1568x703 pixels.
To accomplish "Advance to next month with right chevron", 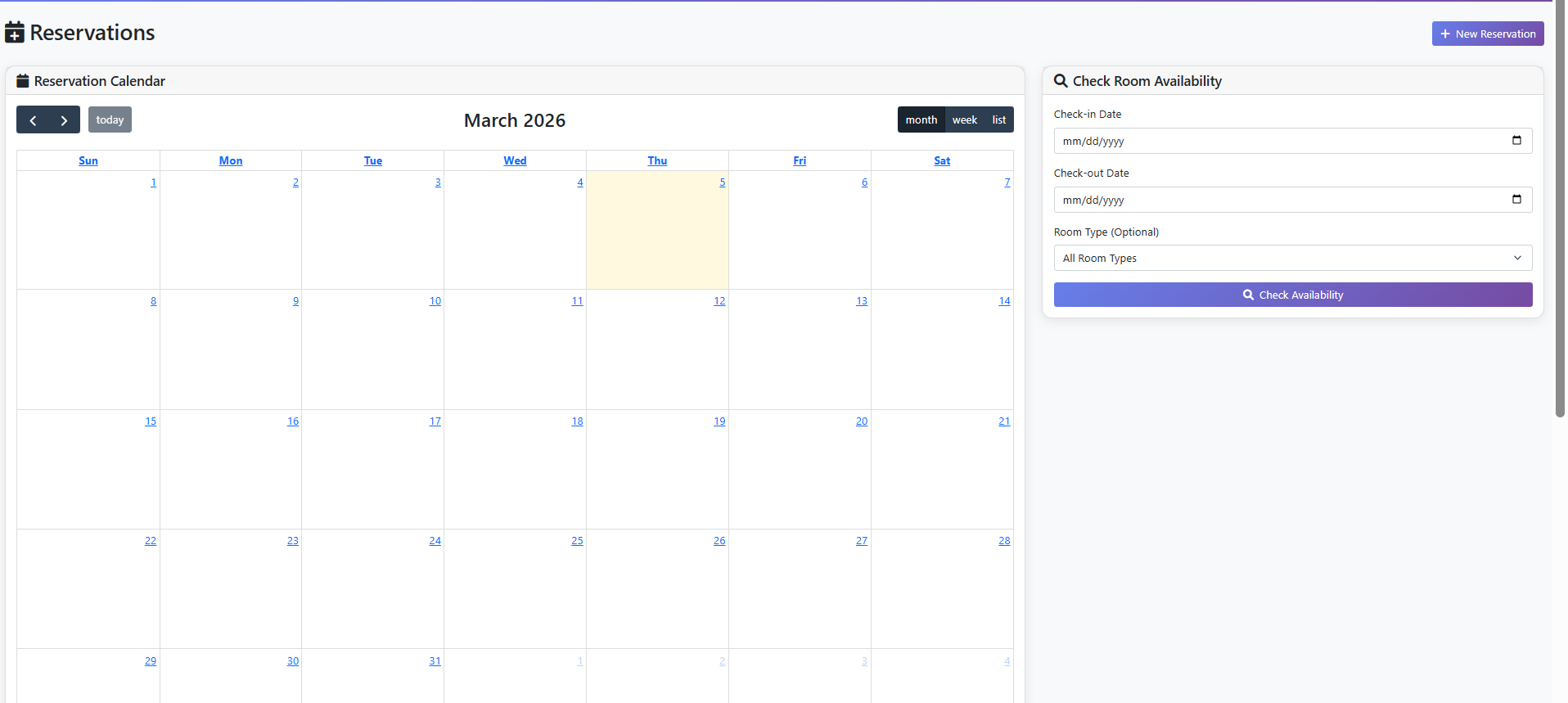I will point(64,120).
